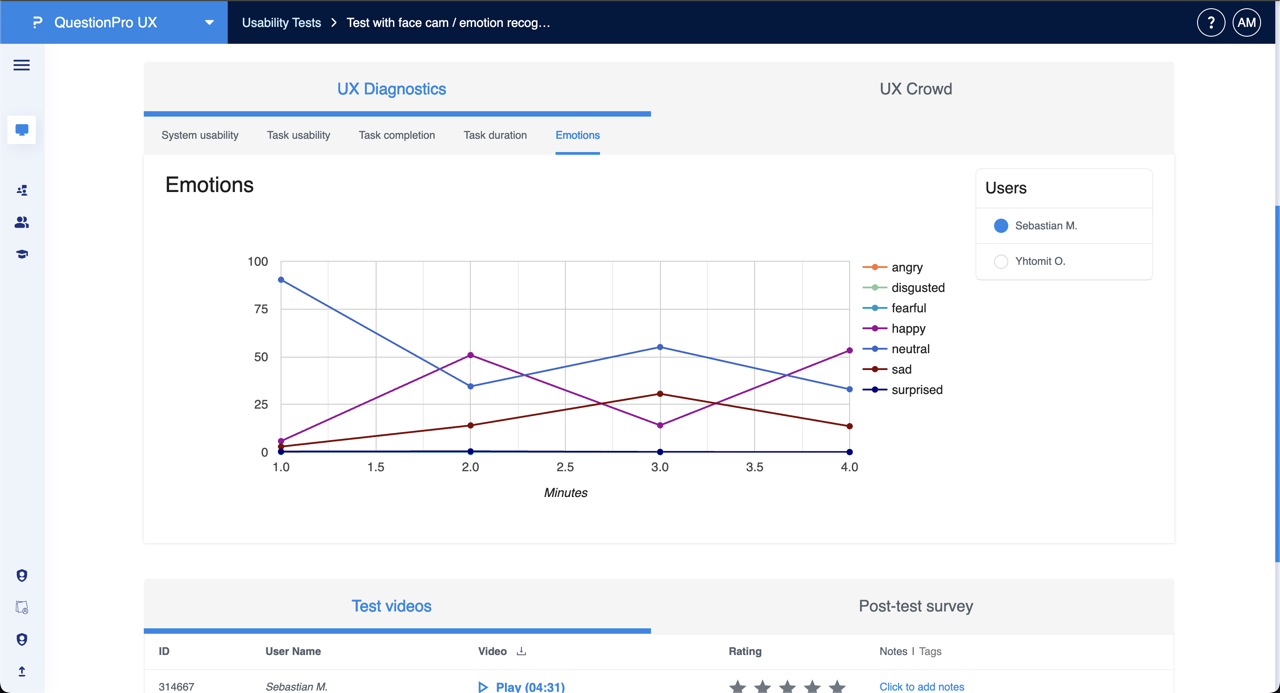
Task: Select user Yhtomit O. radio button
Action: (1000, 261)
